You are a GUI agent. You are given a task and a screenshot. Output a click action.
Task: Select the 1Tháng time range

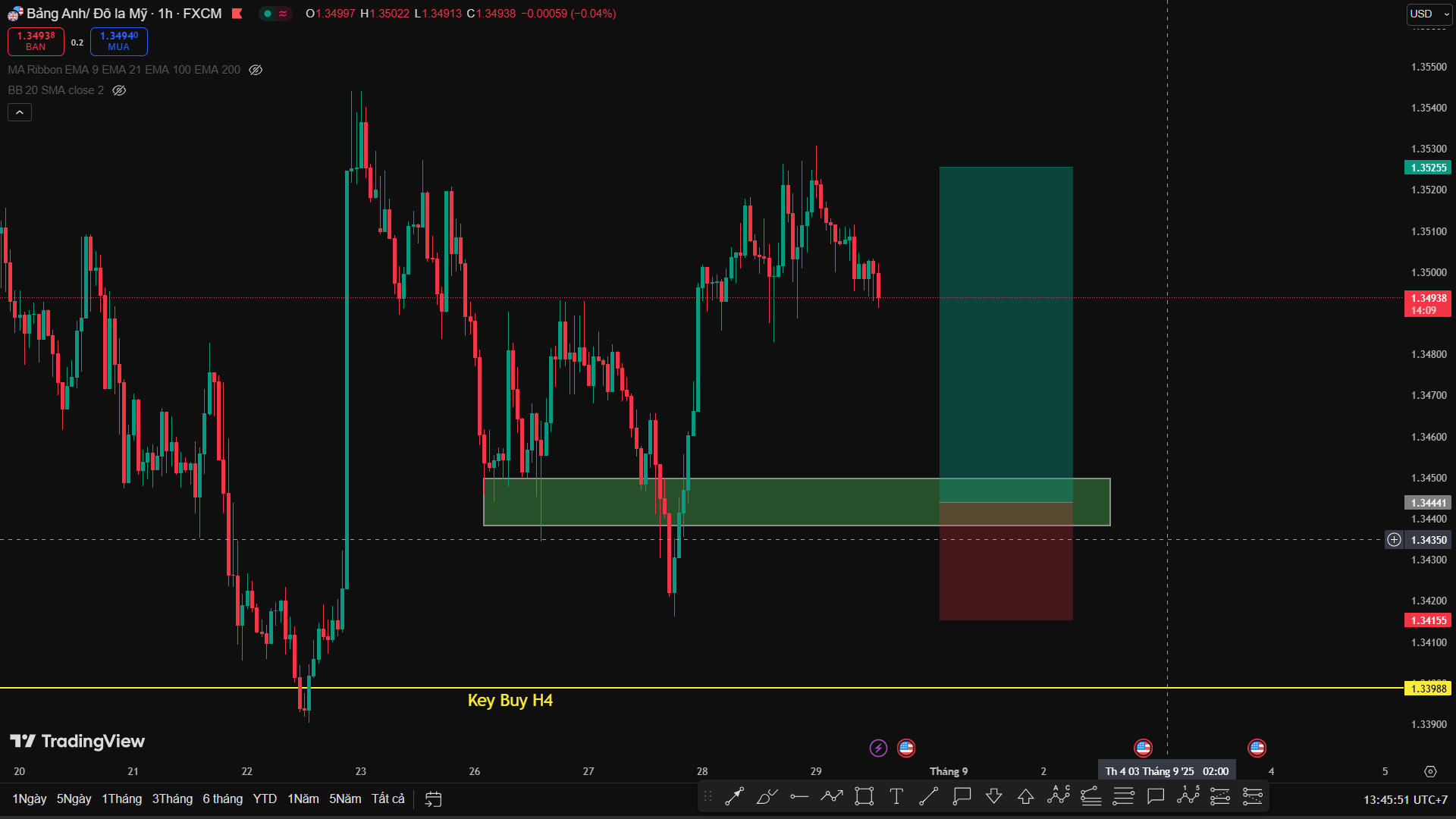click(121, 799)
